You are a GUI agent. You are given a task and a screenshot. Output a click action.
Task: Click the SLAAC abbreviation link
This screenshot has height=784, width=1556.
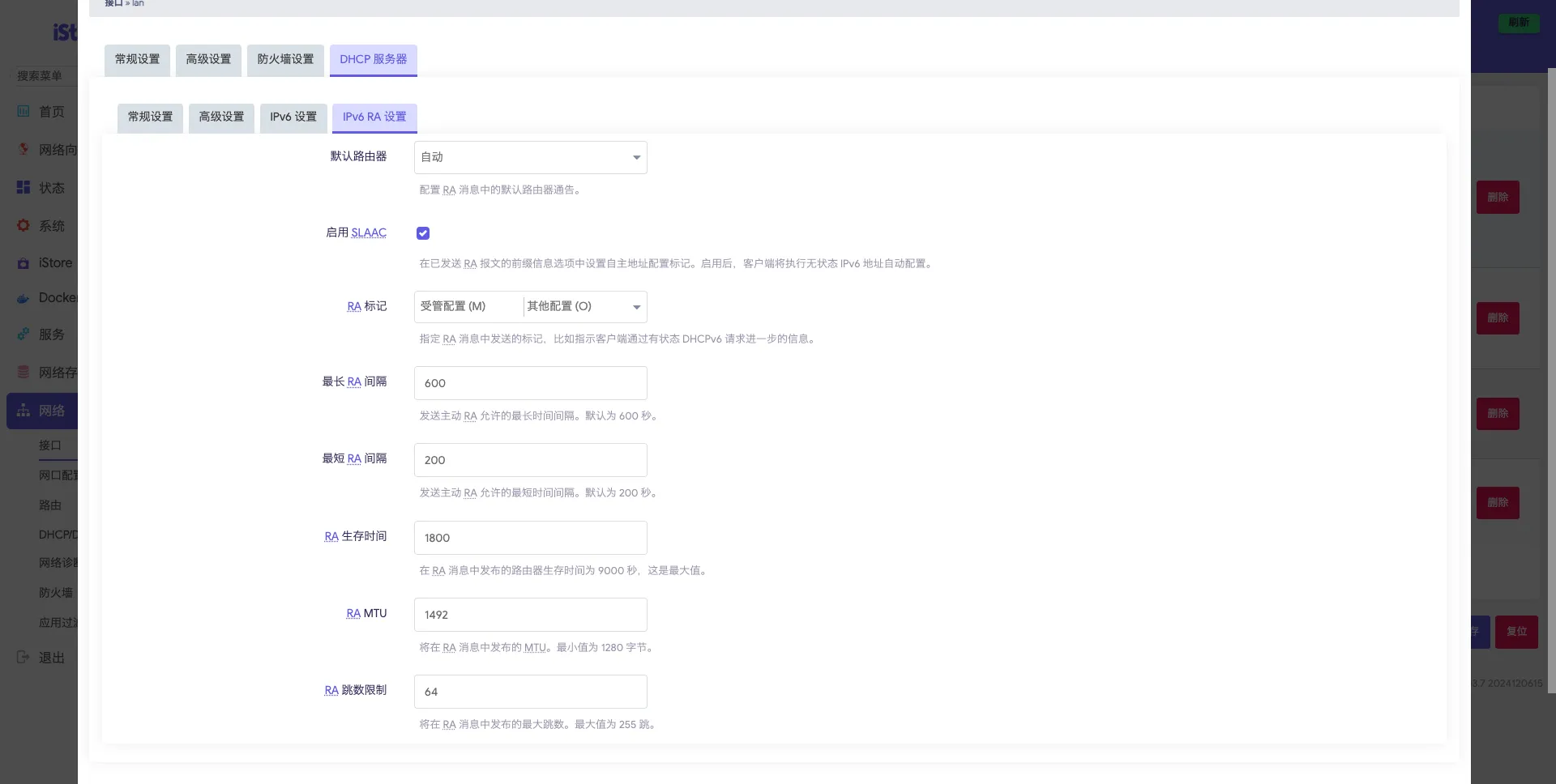(369, 233)
